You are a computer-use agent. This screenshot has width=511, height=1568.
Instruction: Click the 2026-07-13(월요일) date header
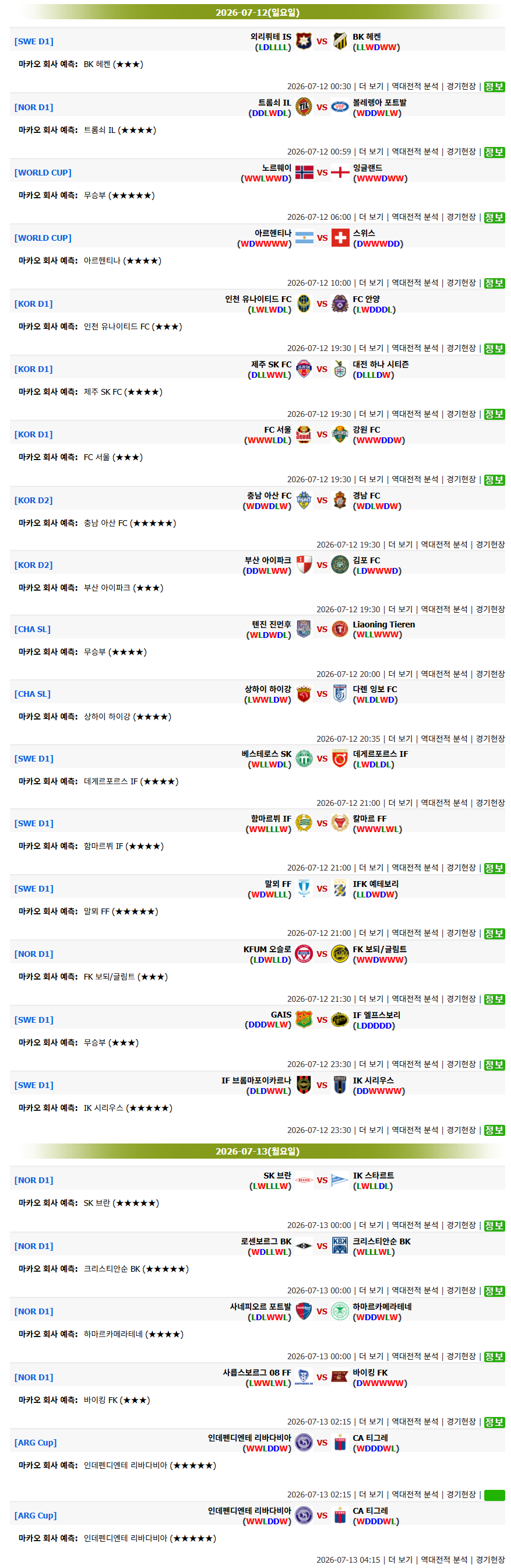click(x=258, y=1151)
